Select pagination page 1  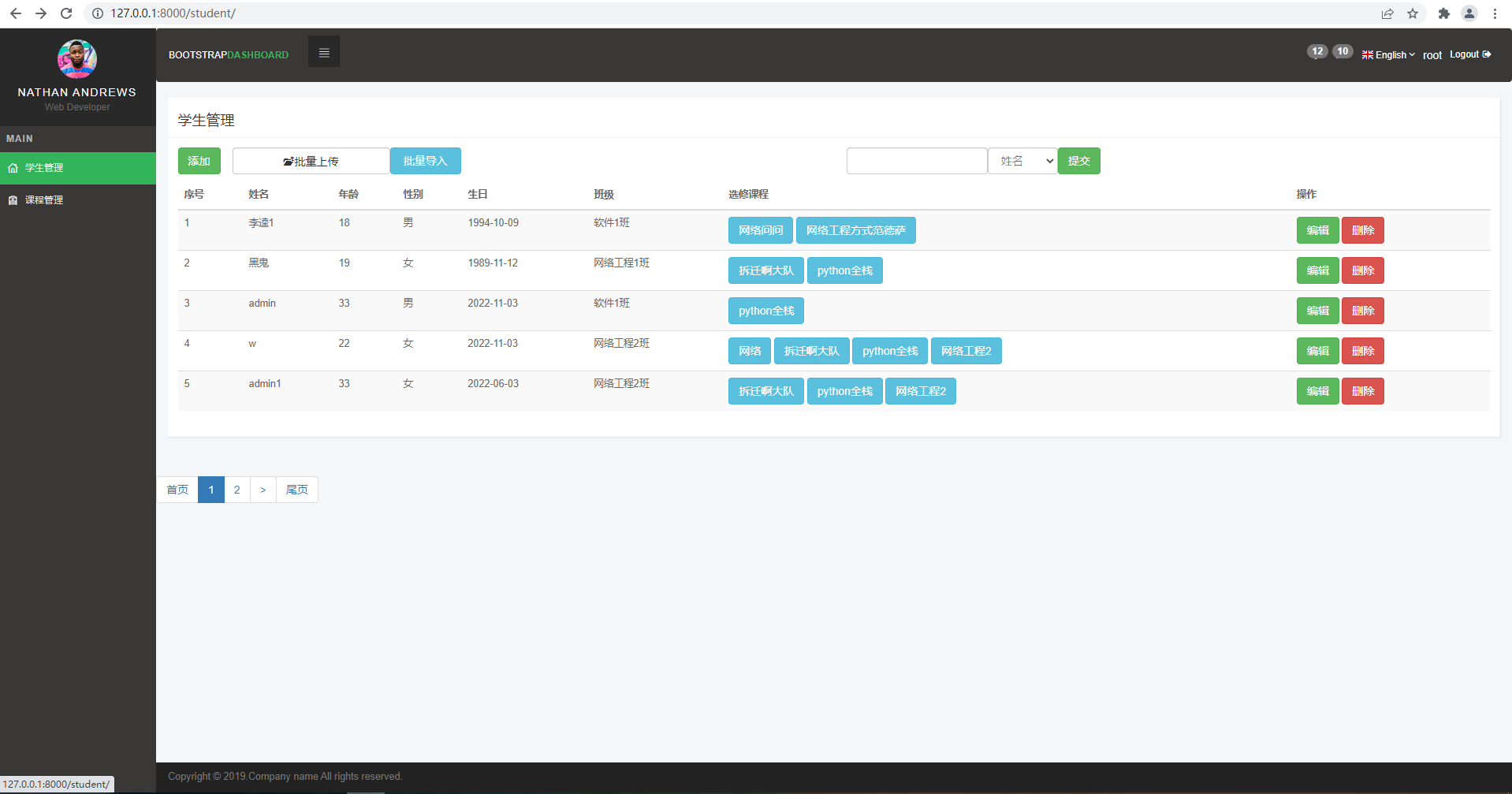[x=211, y=490]
